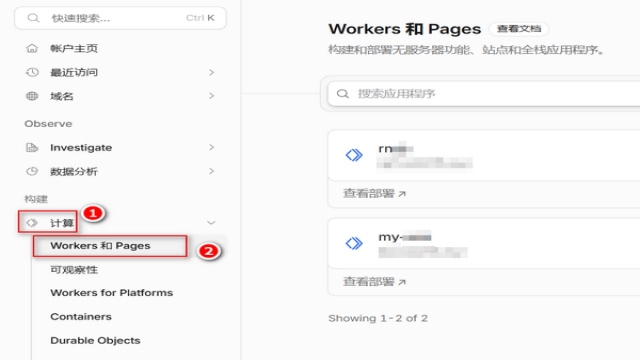Click the blue worker icon of my- app
The width and height of the screenshot is (640, 360).
coord(354,243)
